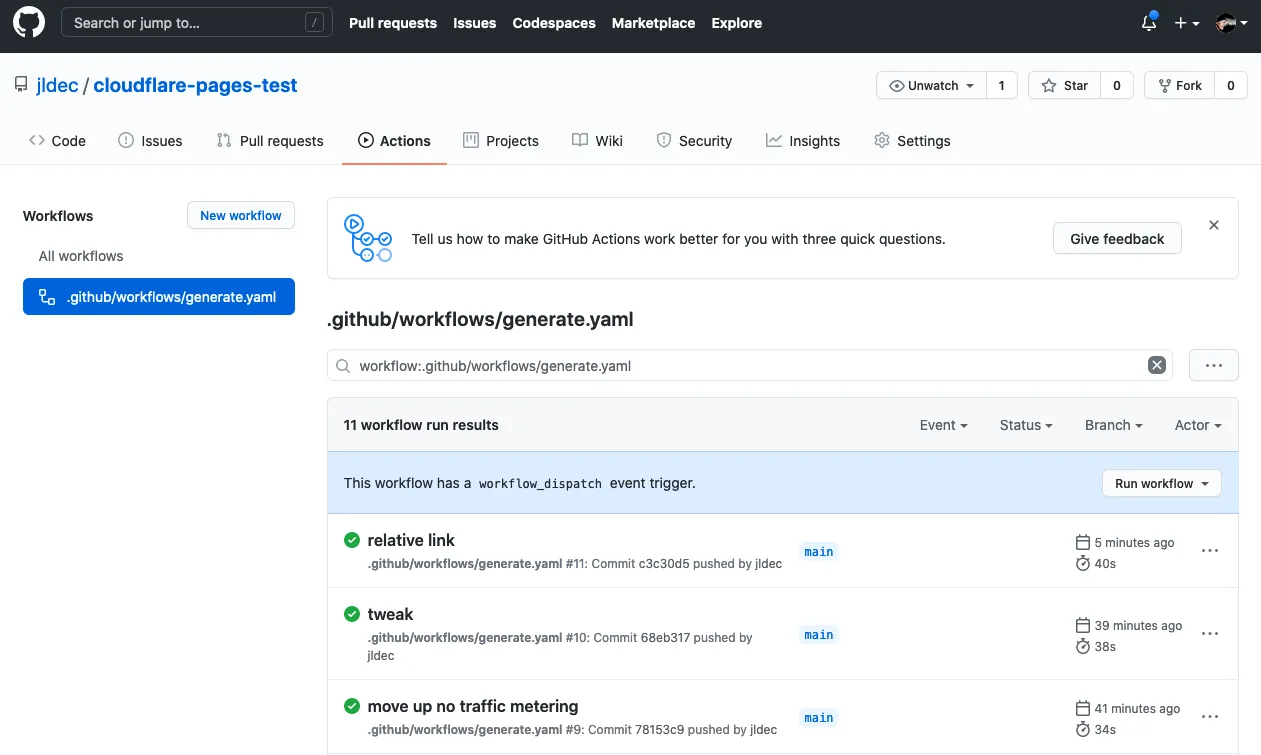The height and width of the screenshot is (755, 1261).
Task: Click the green success checkmark on relative link run
Action: pyautogui.click(x=351, y=539)
